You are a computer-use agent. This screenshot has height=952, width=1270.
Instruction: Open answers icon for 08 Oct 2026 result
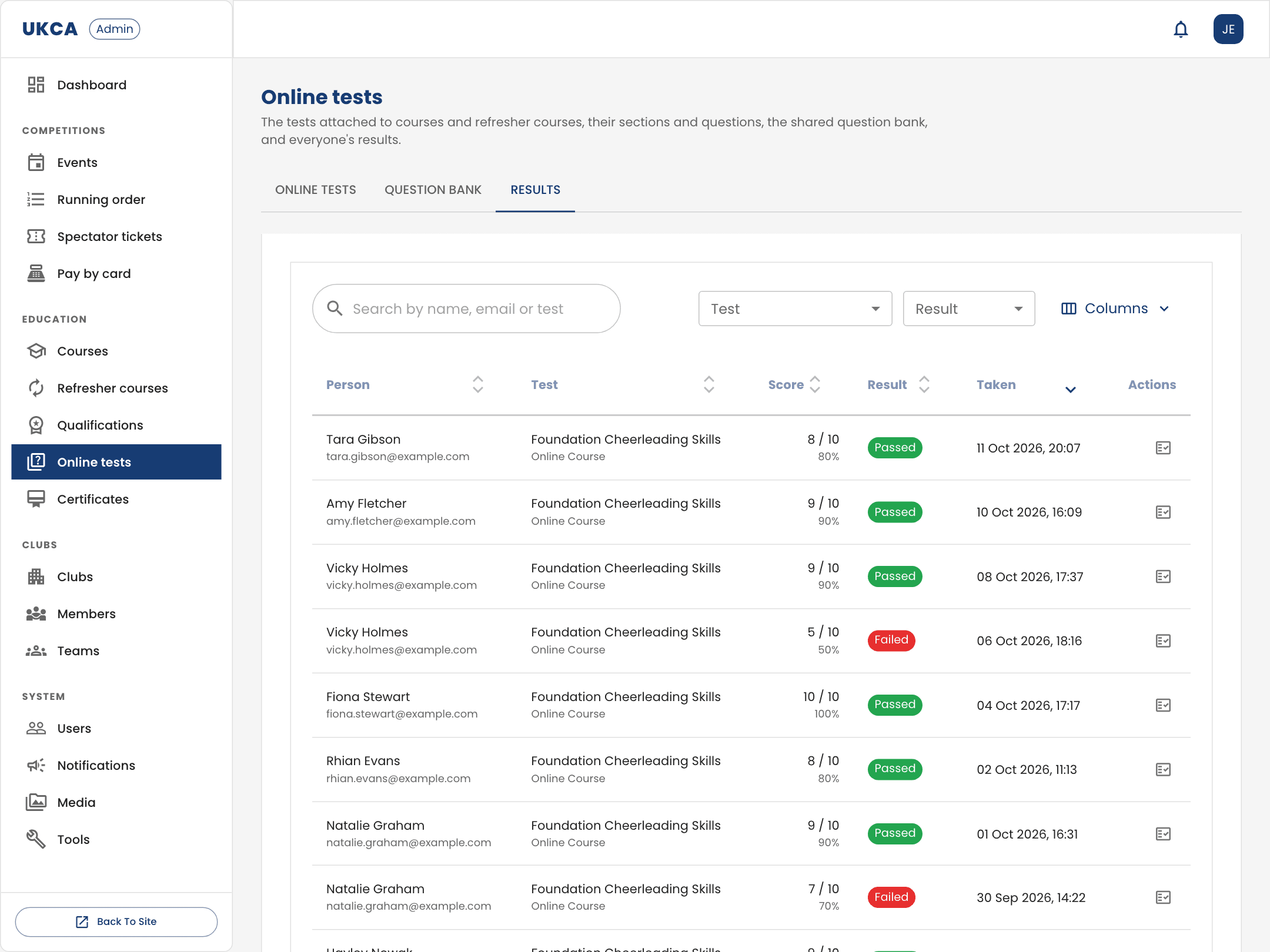point(1163,576)
